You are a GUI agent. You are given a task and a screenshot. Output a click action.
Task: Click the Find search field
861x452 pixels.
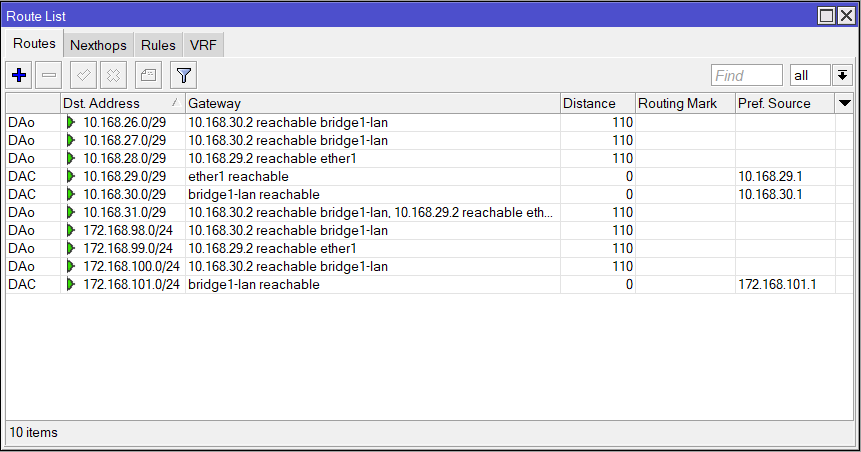click(x=746, y=75)
